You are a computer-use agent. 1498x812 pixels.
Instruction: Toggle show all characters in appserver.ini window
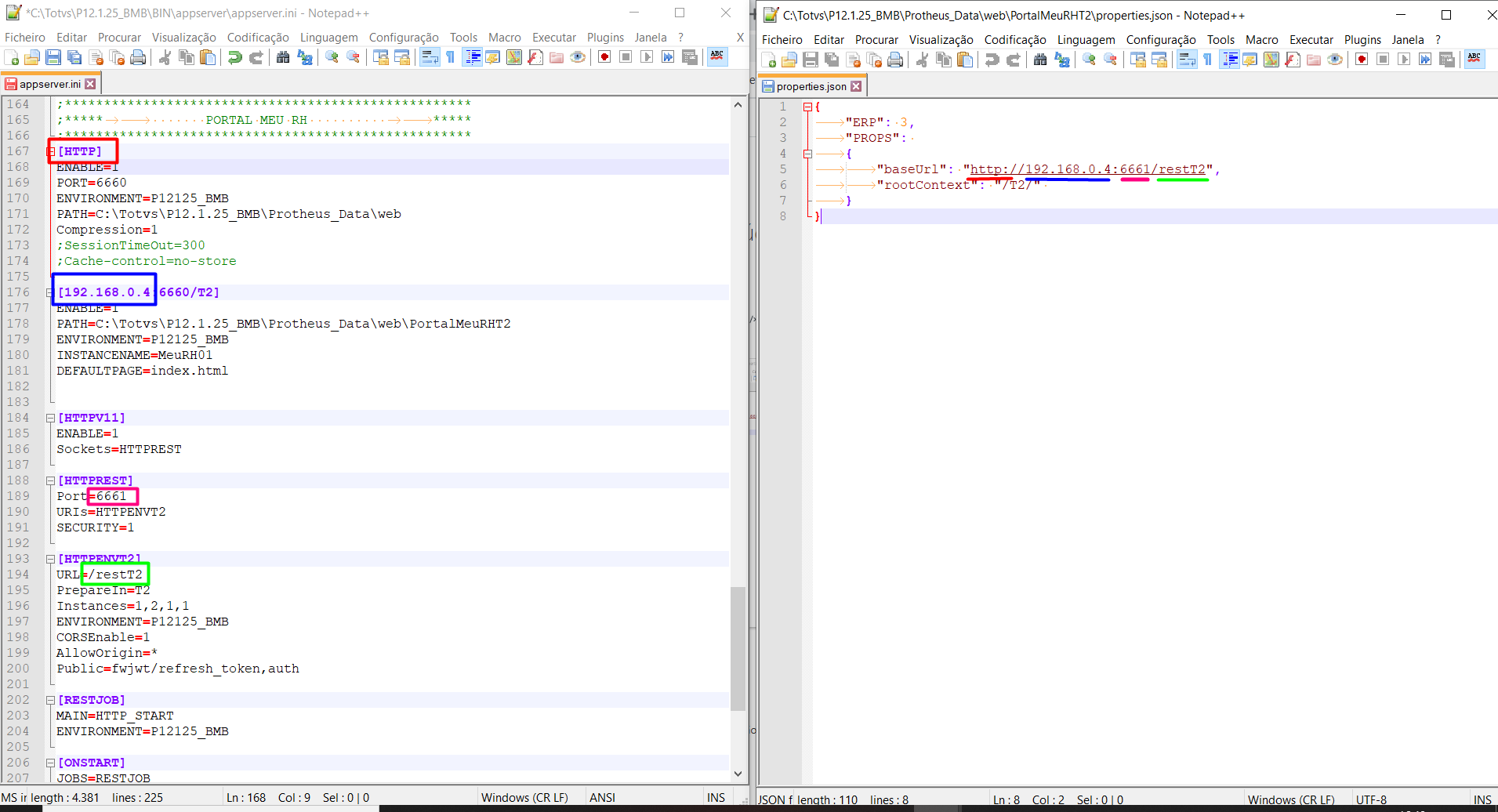(x=451, y=57)
